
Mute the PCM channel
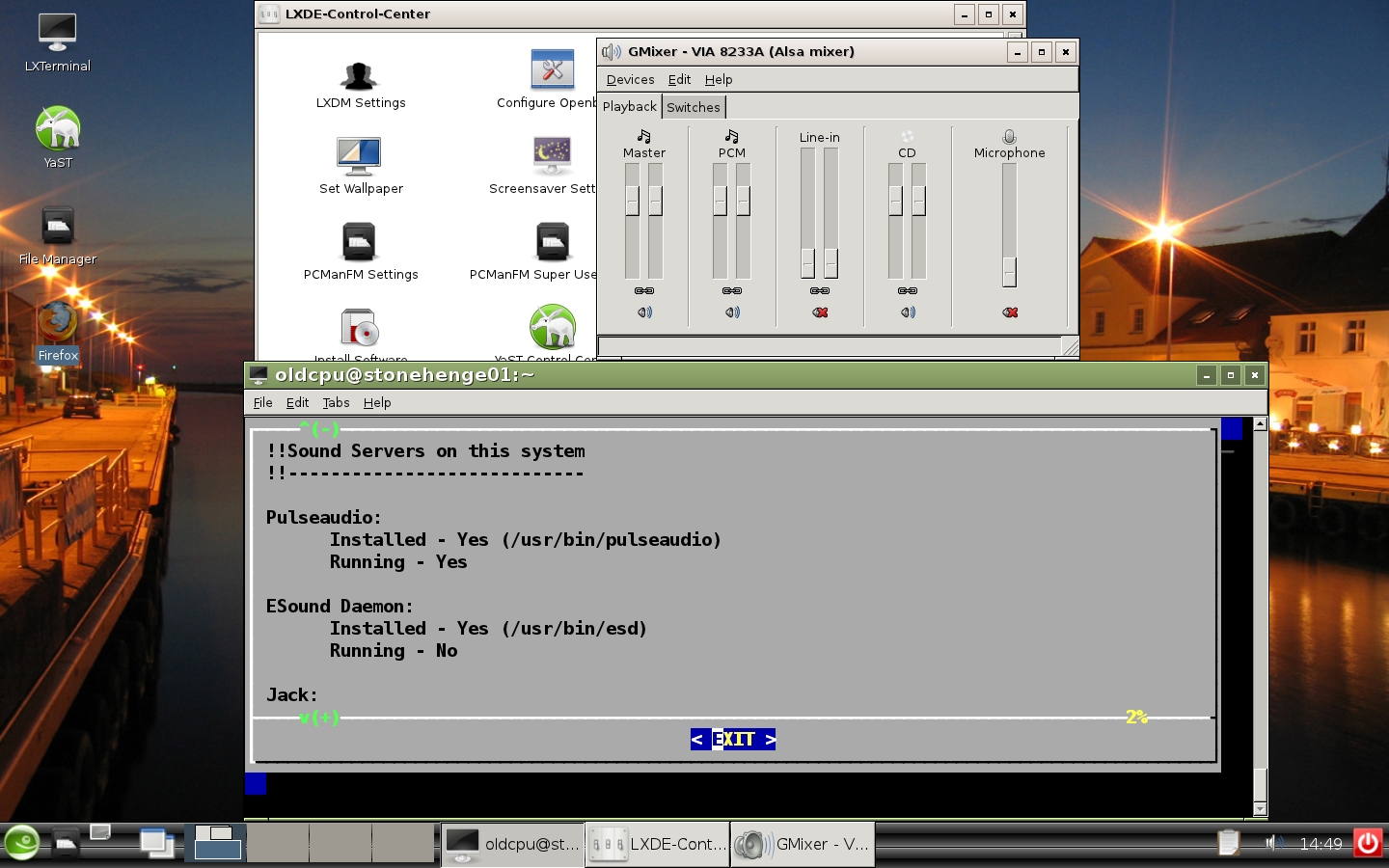click(732, 312)
